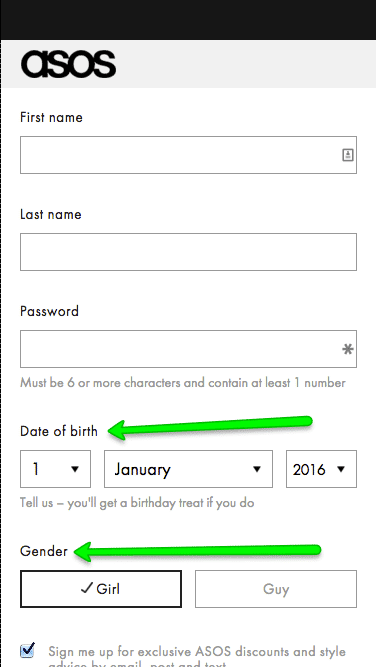Open the birth day dropdown showing 1
This screenshot has width=376, height=667.
55,469
